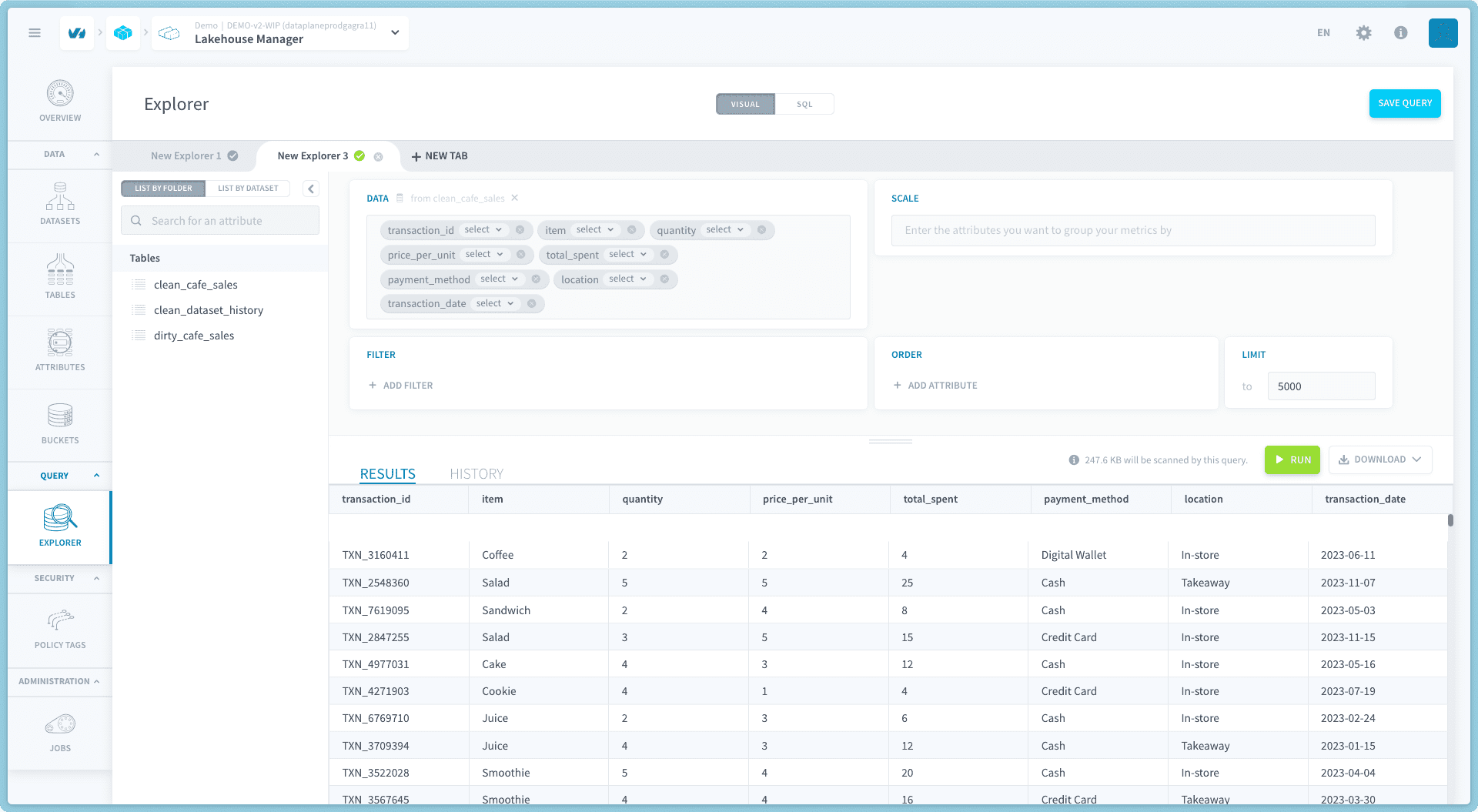This screenshot has height=812, width=1478.
Task: Click the Limit value field
Action: coord(1321,386)
